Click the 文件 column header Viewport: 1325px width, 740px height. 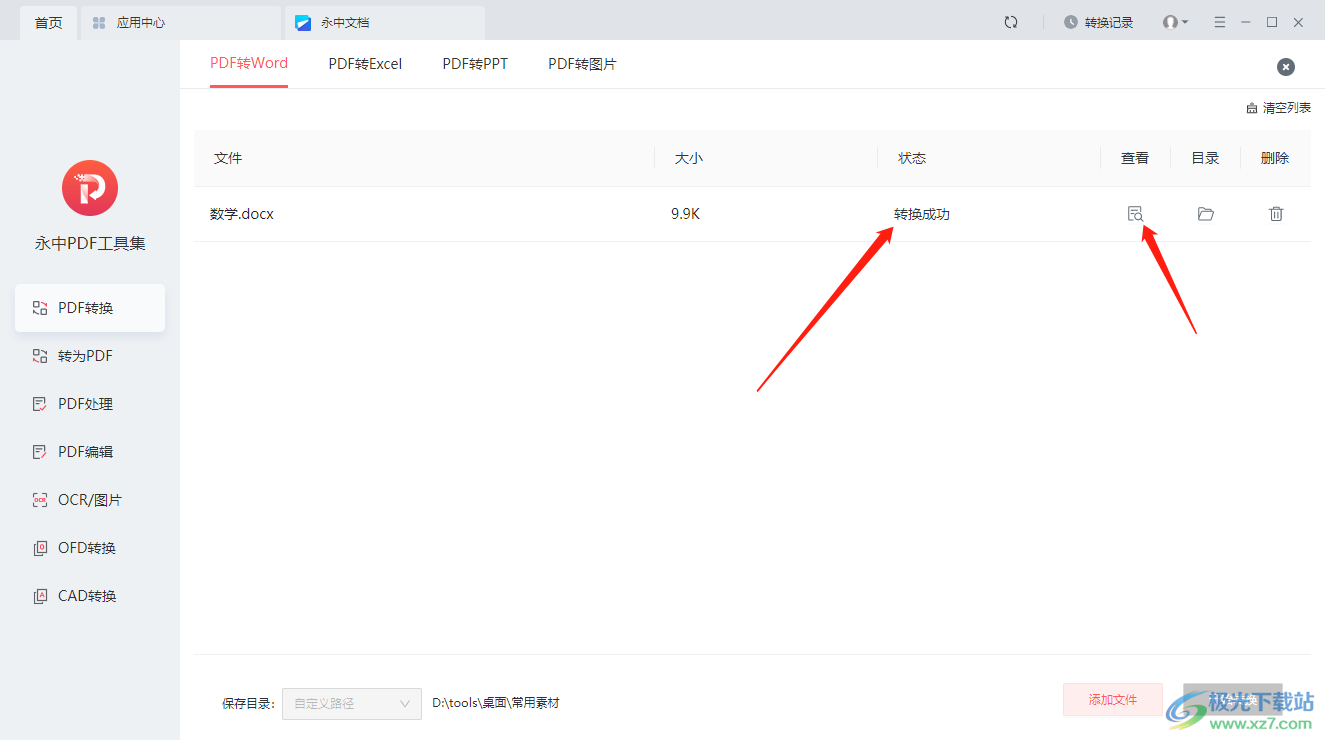[x=228, y=158]
